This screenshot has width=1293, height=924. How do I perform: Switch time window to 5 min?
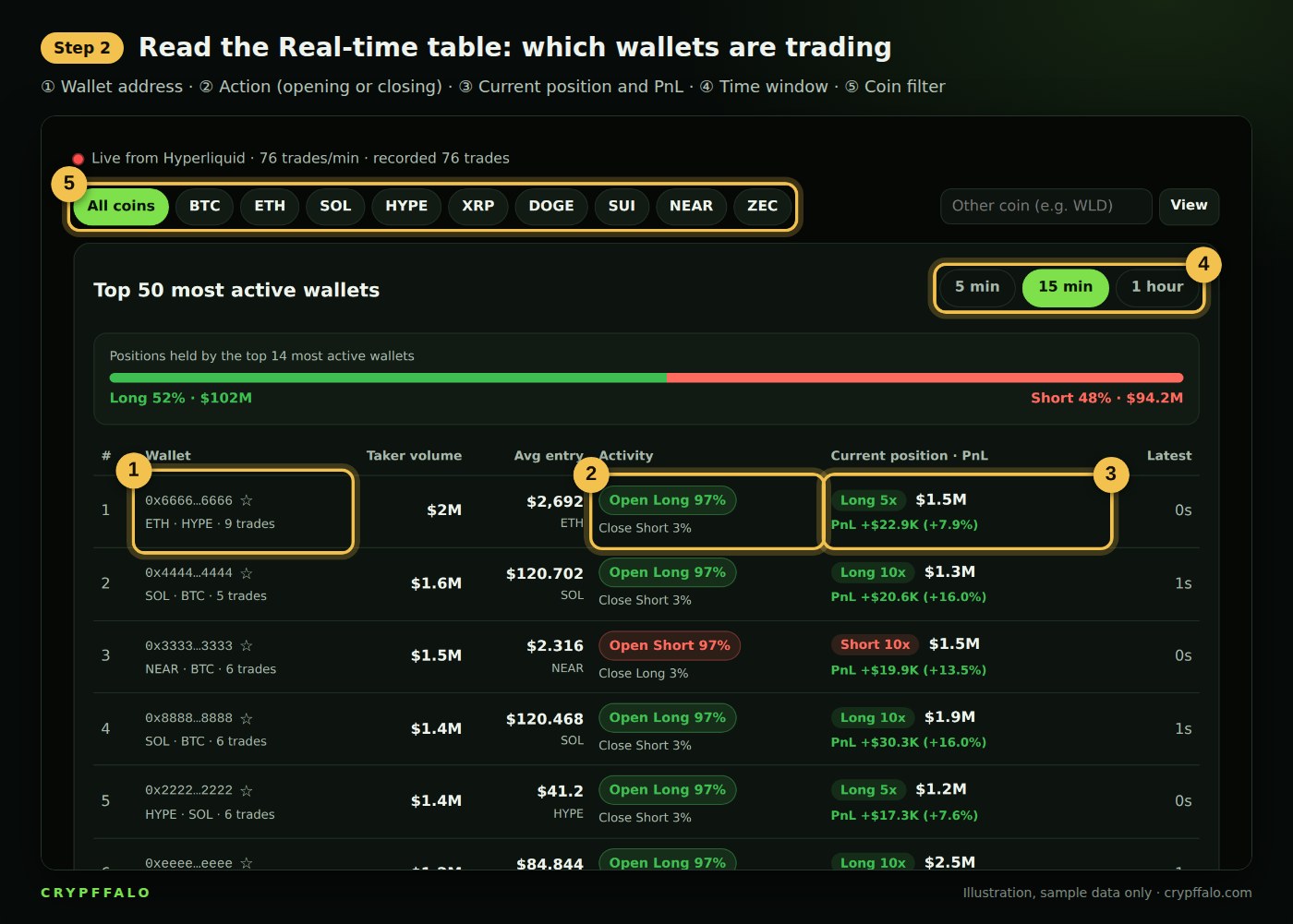977,287
